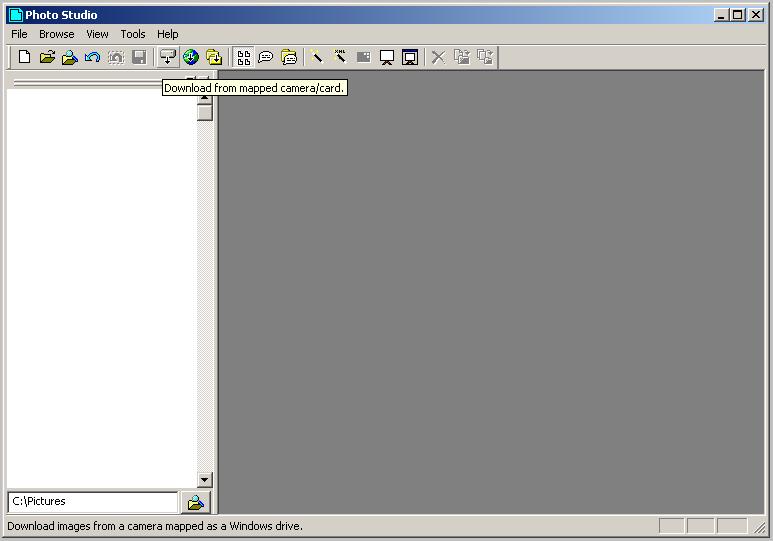Open the Browse menu
Image resolution: width=773 pixels, height=541 pixels.
[57, 34]
